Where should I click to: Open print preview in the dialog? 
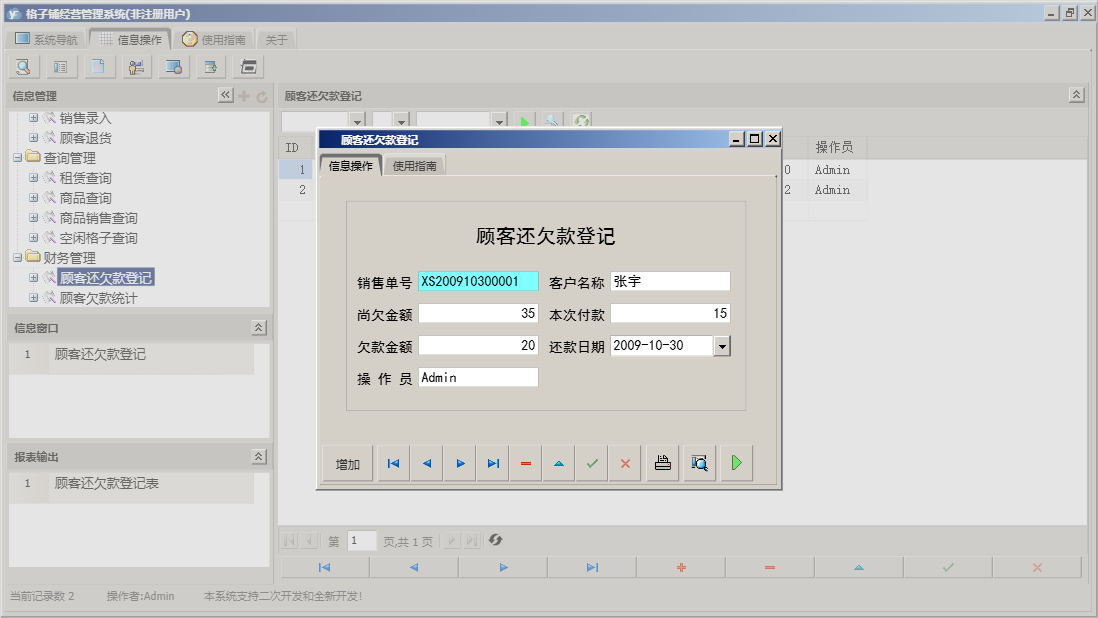click(x=699, y=462)
